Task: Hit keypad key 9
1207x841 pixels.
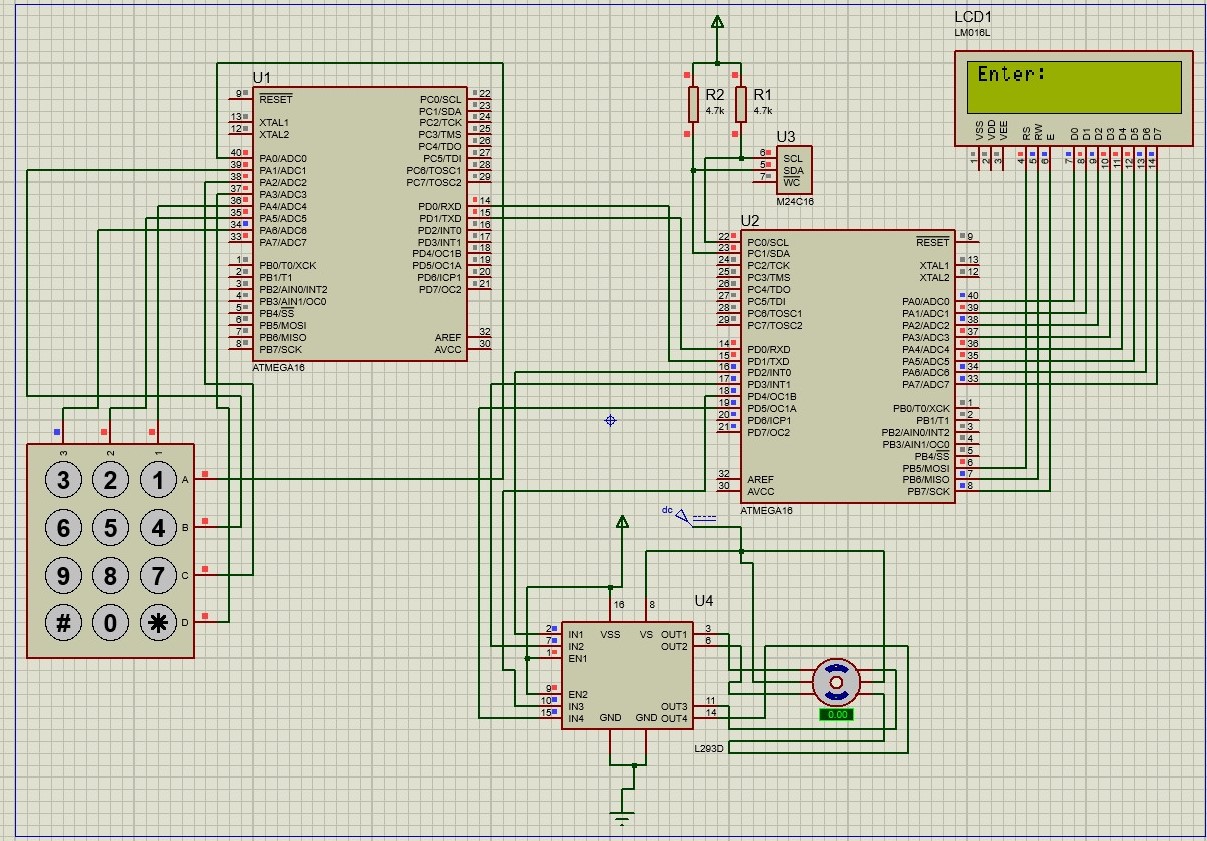Action: point(63,576)
